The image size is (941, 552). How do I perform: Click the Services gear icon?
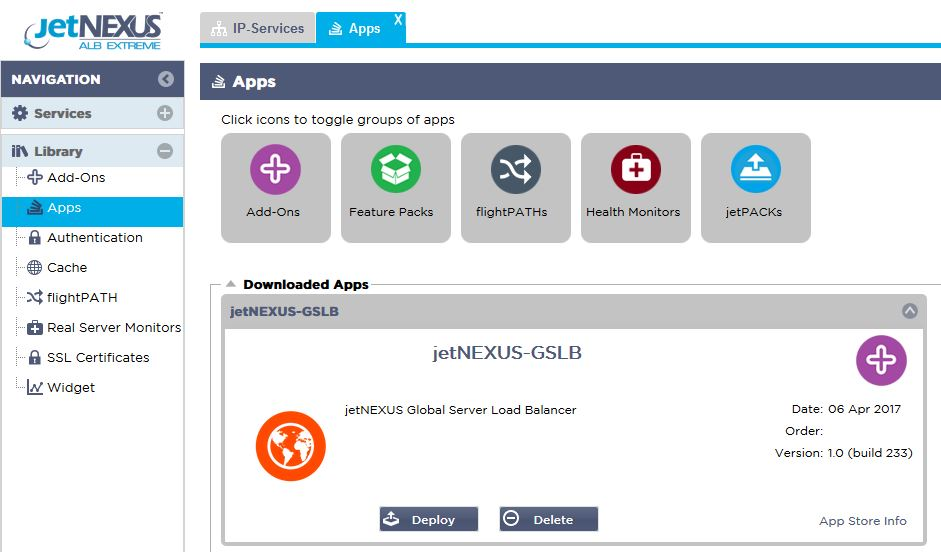20,113
